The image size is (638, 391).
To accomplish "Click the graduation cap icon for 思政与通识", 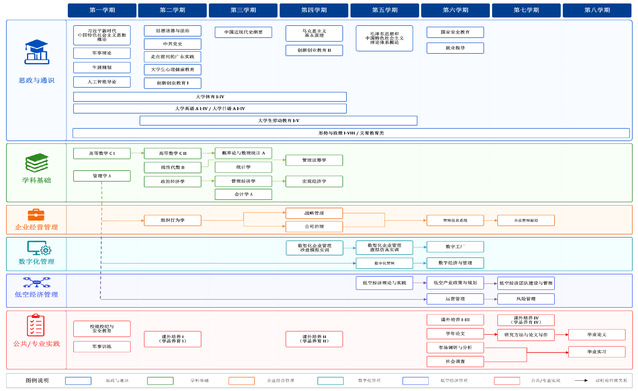I will coord(37,52).
